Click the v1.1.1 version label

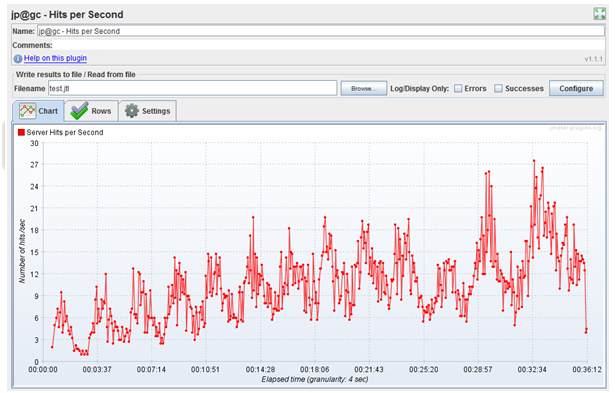[x=593, y=59]
